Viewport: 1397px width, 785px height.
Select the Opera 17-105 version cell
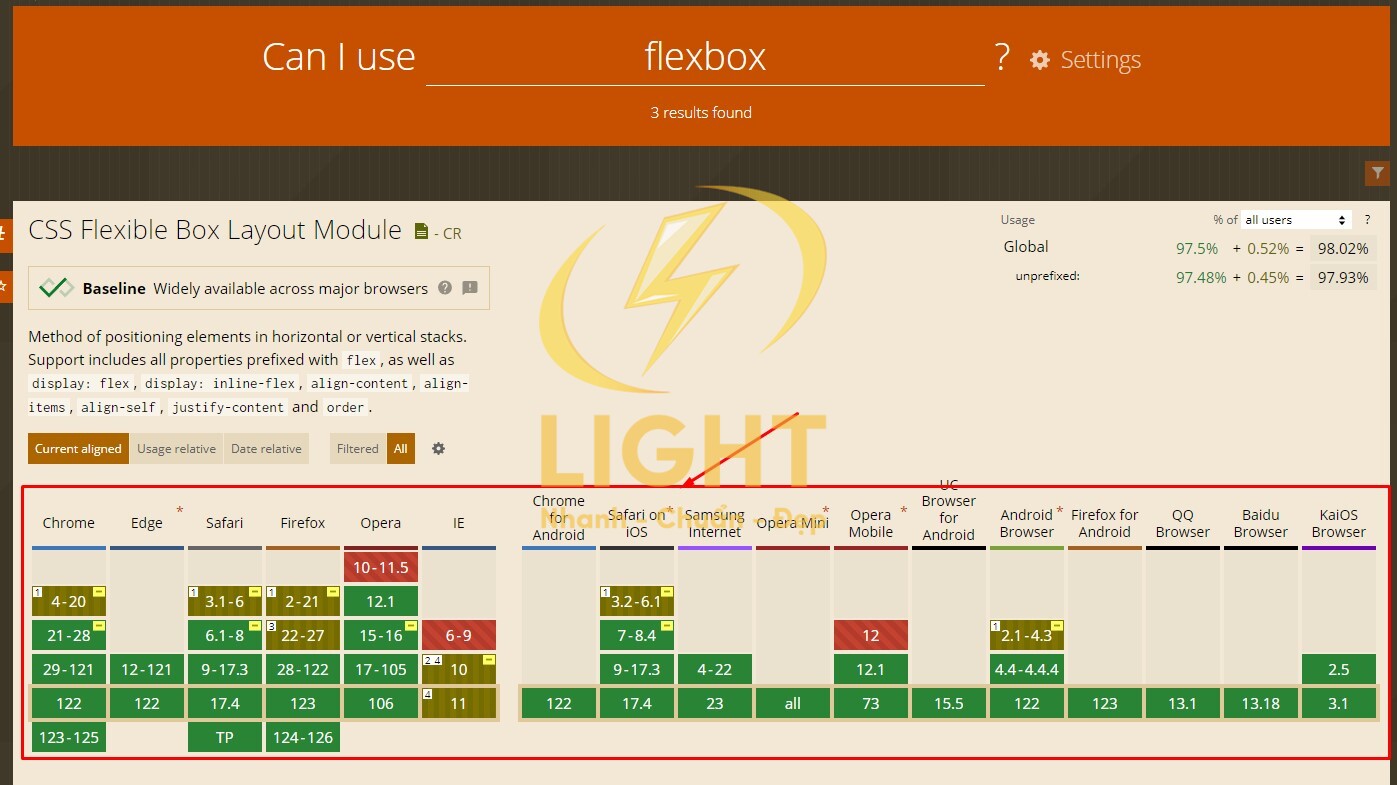point(381,669)
